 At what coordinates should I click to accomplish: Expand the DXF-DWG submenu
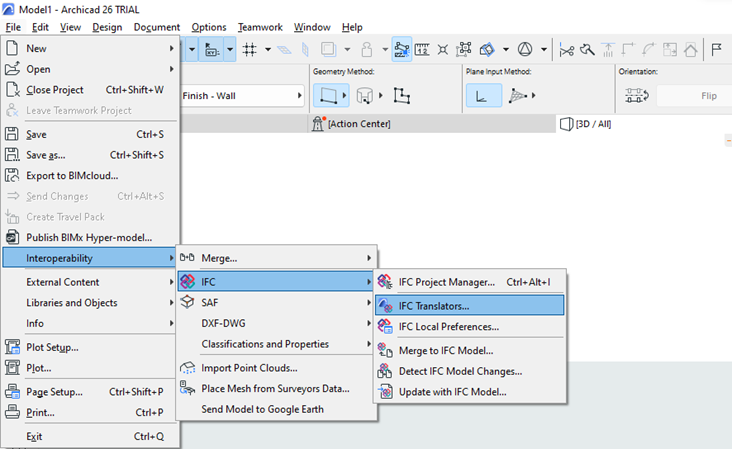[x=276, y=323]
